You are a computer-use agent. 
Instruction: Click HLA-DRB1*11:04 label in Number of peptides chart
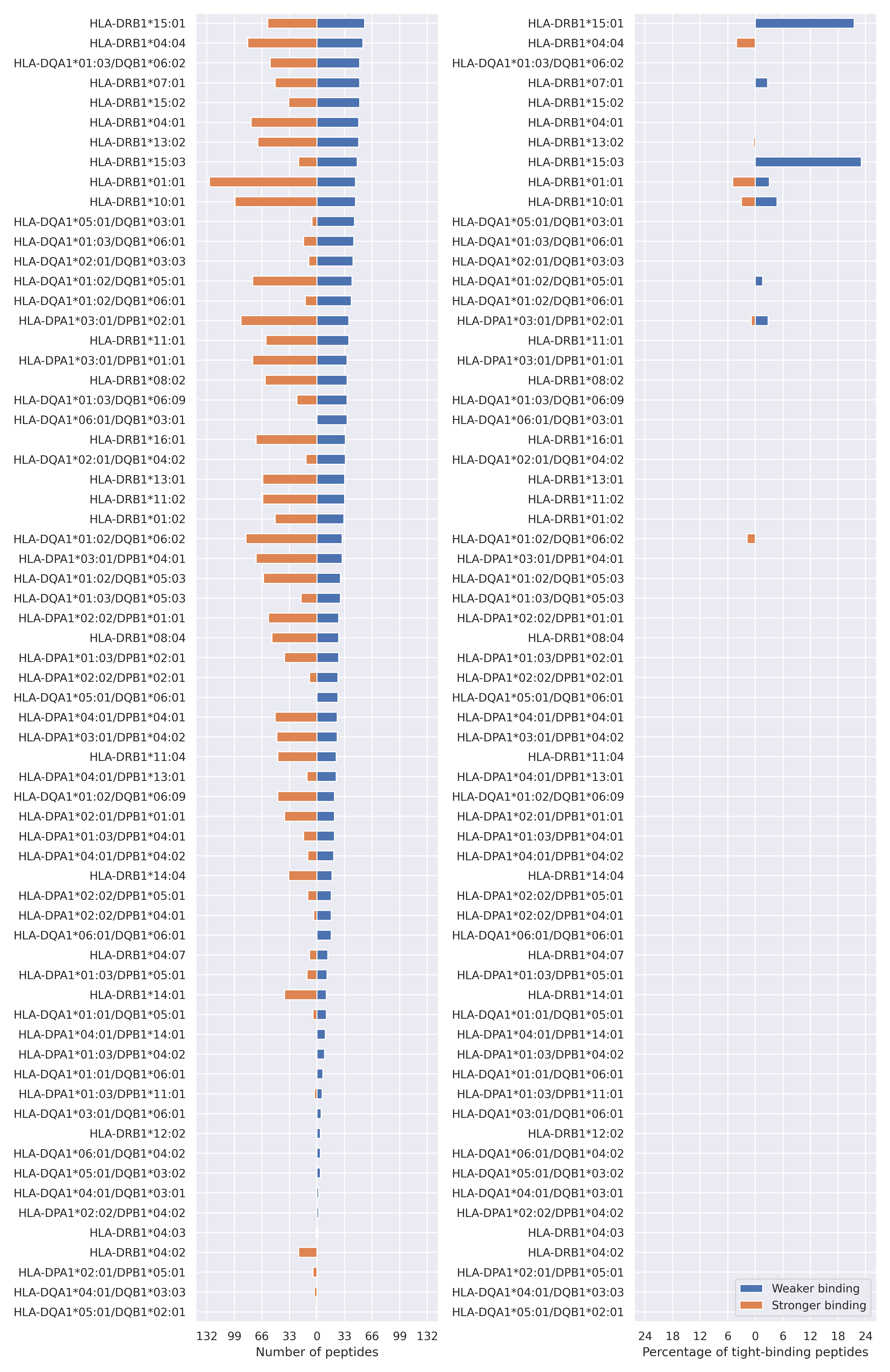137,757
